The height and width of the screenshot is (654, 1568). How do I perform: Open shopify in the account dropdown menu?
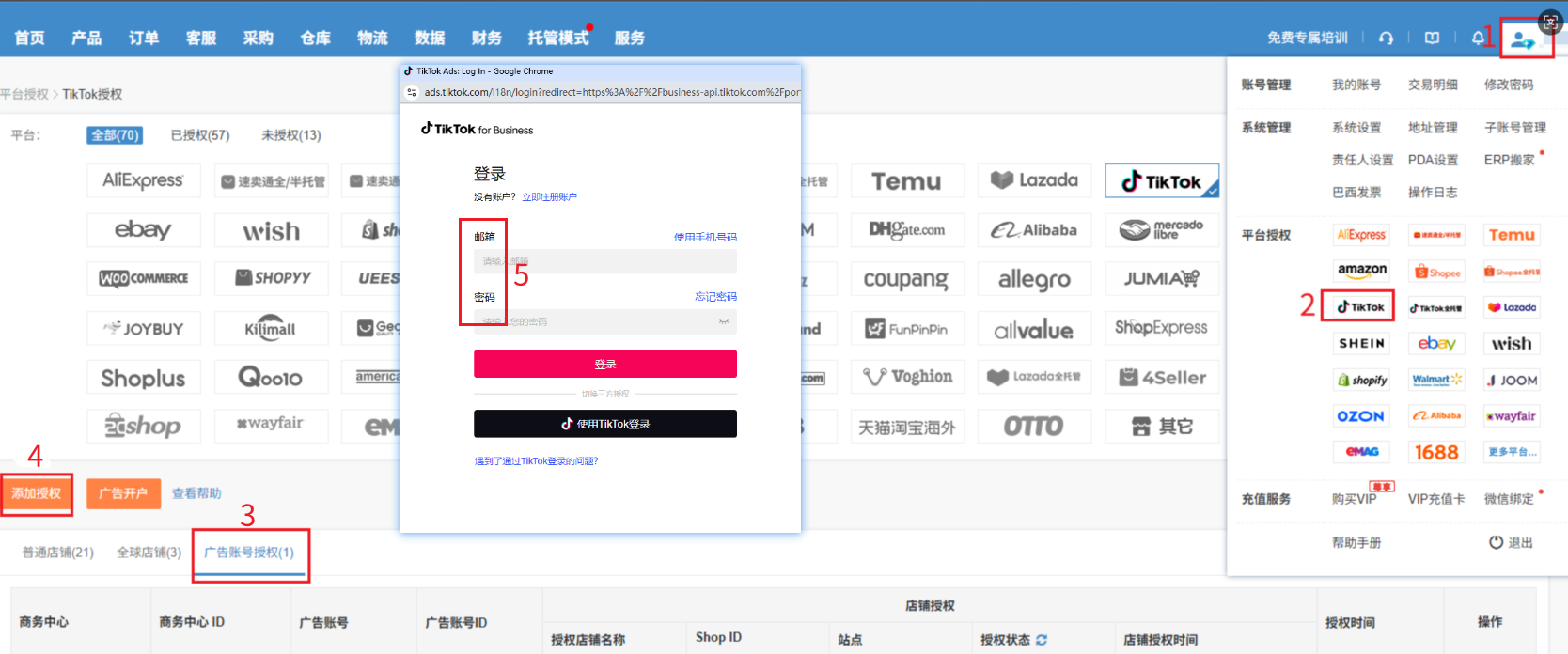[1361, 380]
